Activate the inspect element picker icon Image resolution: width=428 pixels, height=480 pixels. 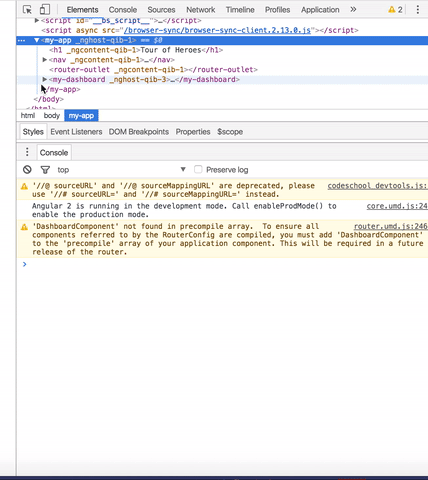click(x=27, y=9)
